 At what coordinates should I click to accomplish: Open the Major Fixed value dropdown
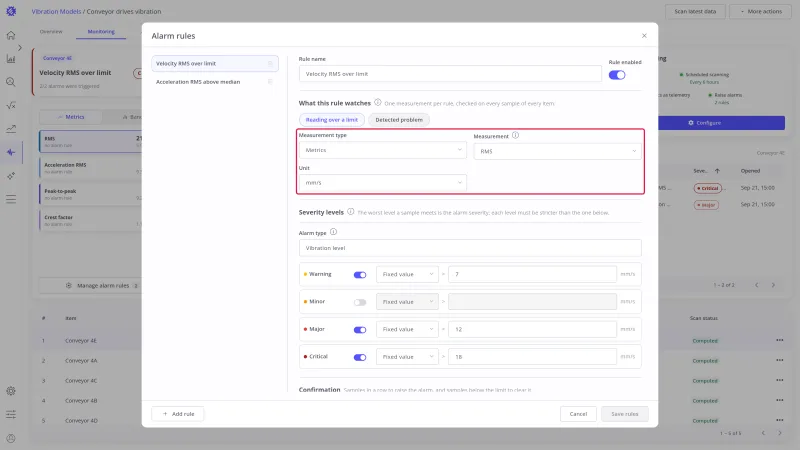[x=407, y=329]
